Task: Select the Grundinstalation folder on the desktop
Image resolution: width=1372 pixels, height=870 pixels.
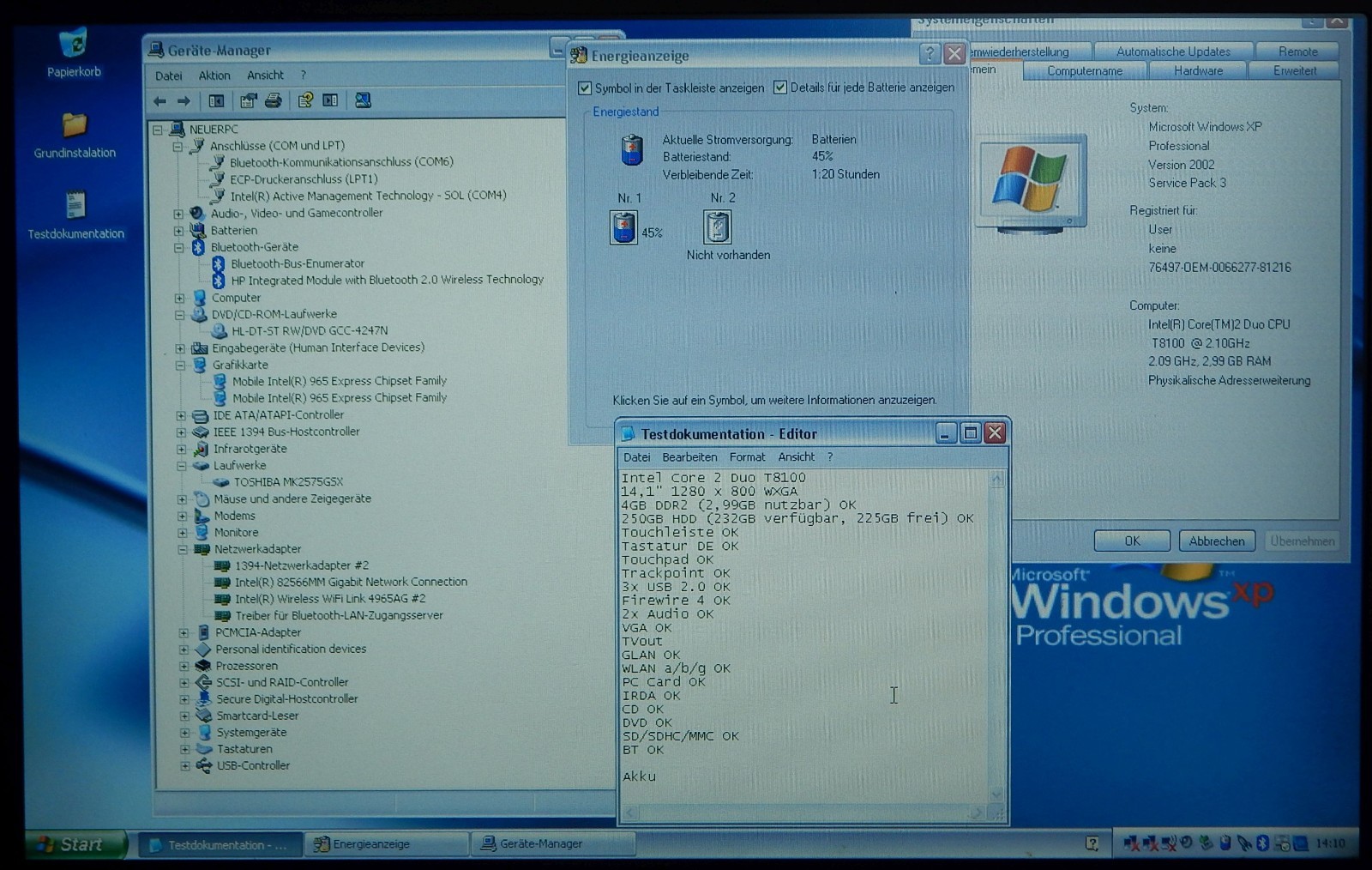Action: click(75, 135)
